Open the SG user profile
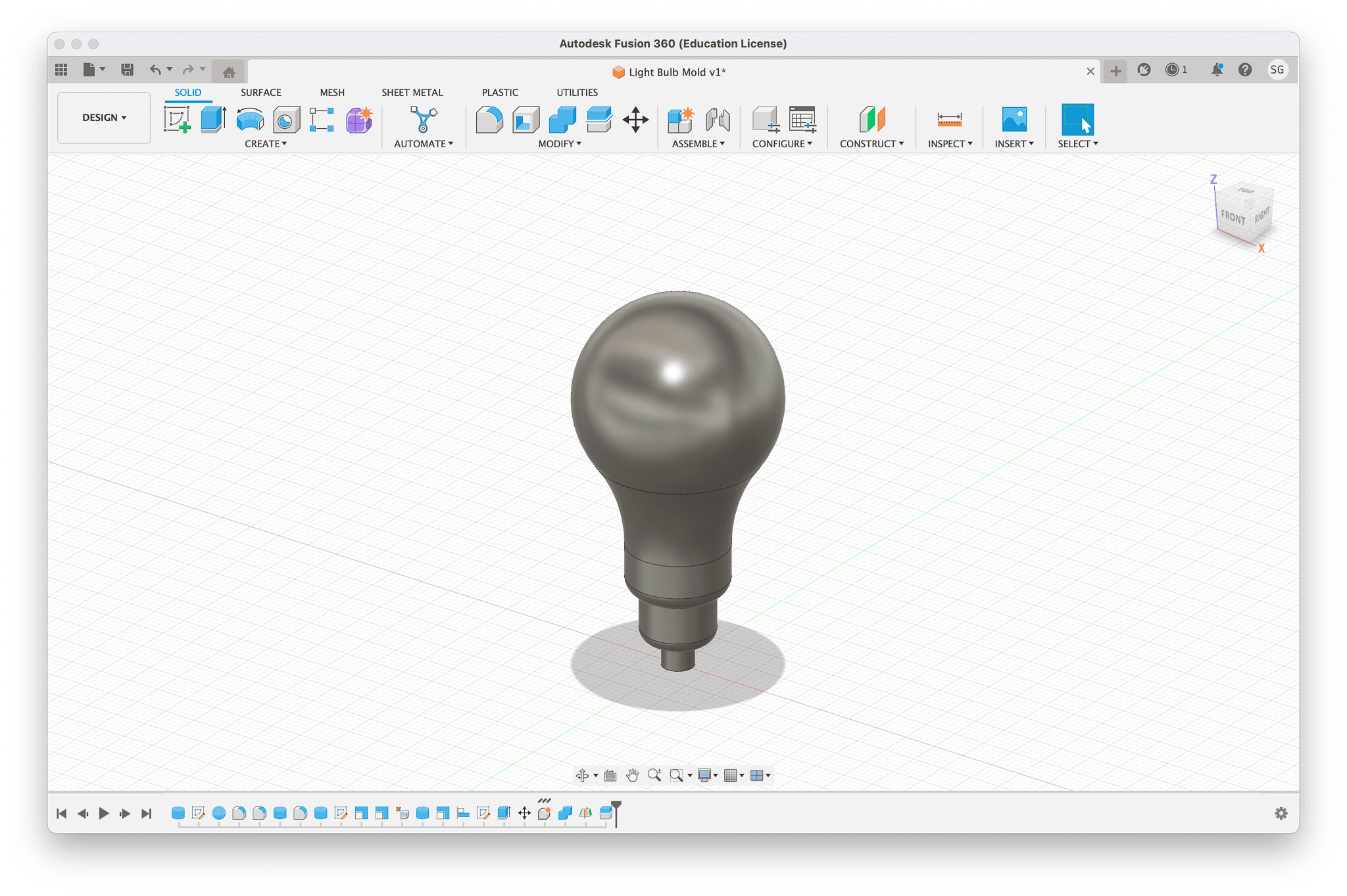This screenshot has height=896, width=1347. [x=1277, y=70]
